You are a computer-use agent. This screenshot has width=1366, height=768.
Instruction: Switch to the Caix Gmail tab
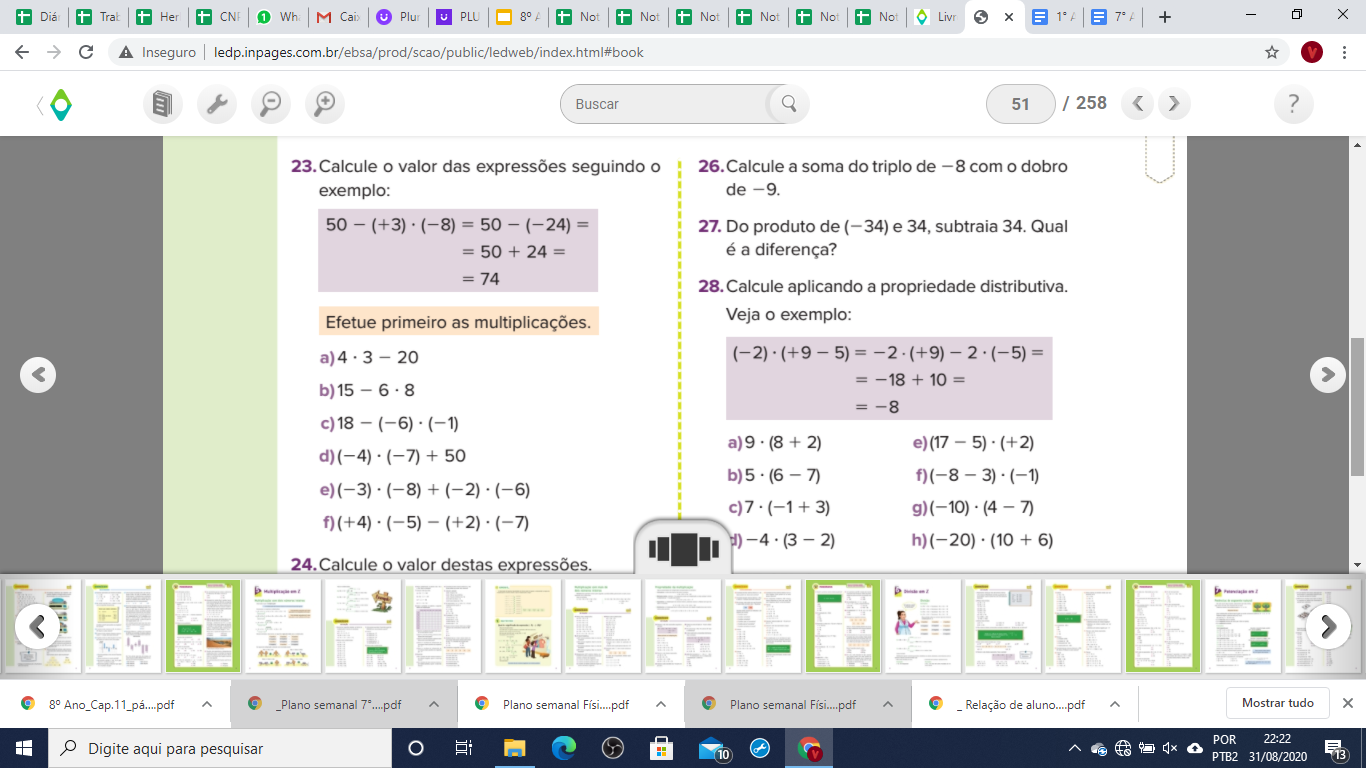pyautogui.click(x=337, y=17)
